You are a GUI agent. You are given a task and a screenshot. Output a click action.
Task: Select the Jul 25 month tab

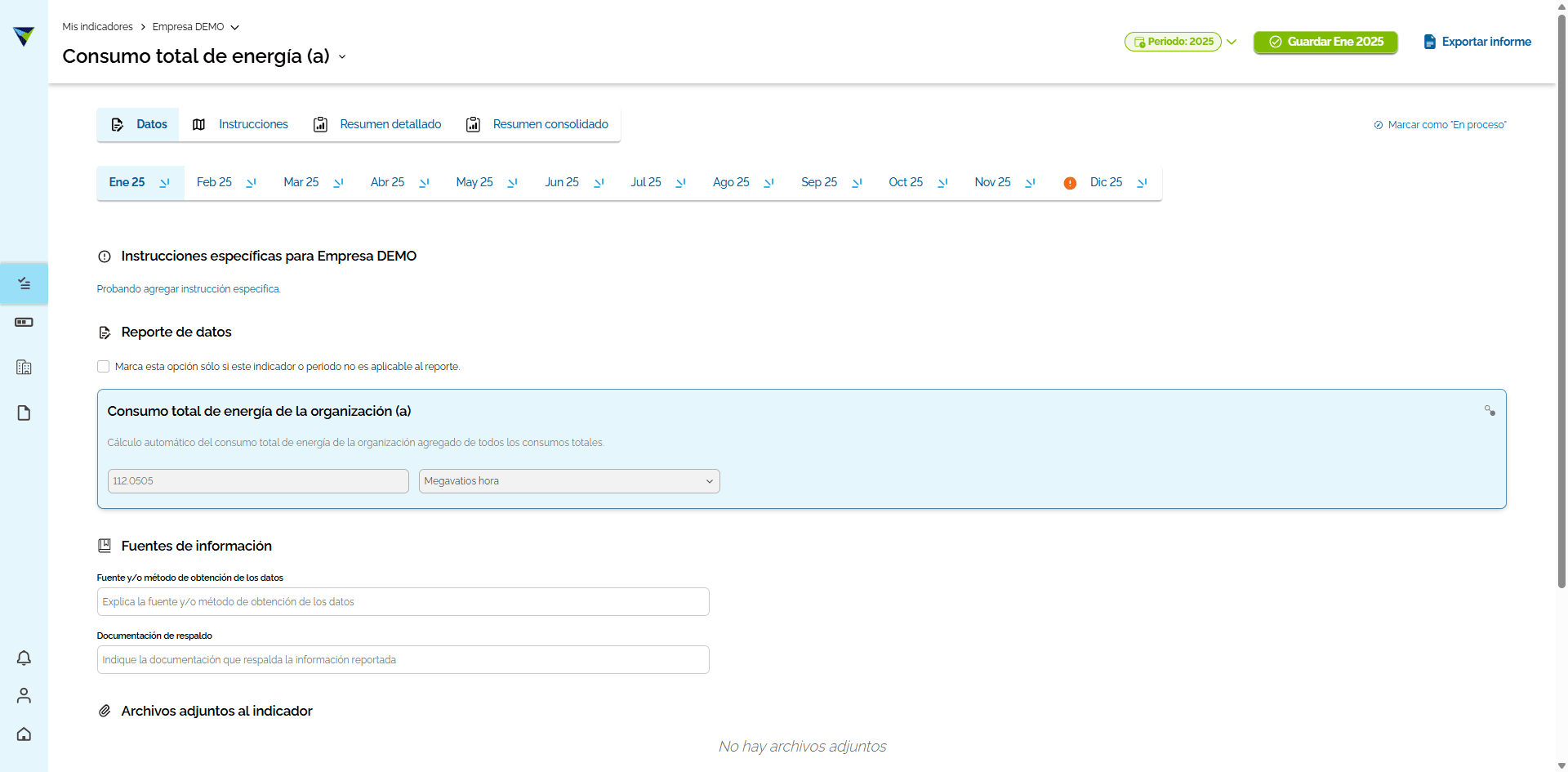(x=646, y=182)
